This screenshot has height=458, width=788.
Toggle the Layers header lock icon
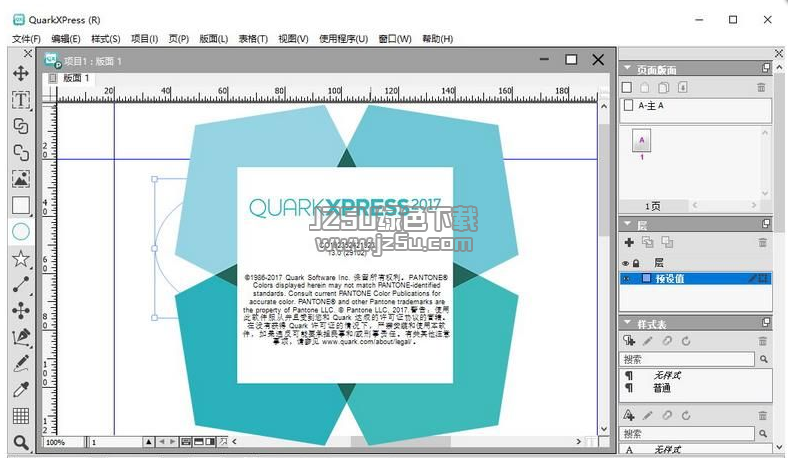pyautogui.click(x=636, y=263)
